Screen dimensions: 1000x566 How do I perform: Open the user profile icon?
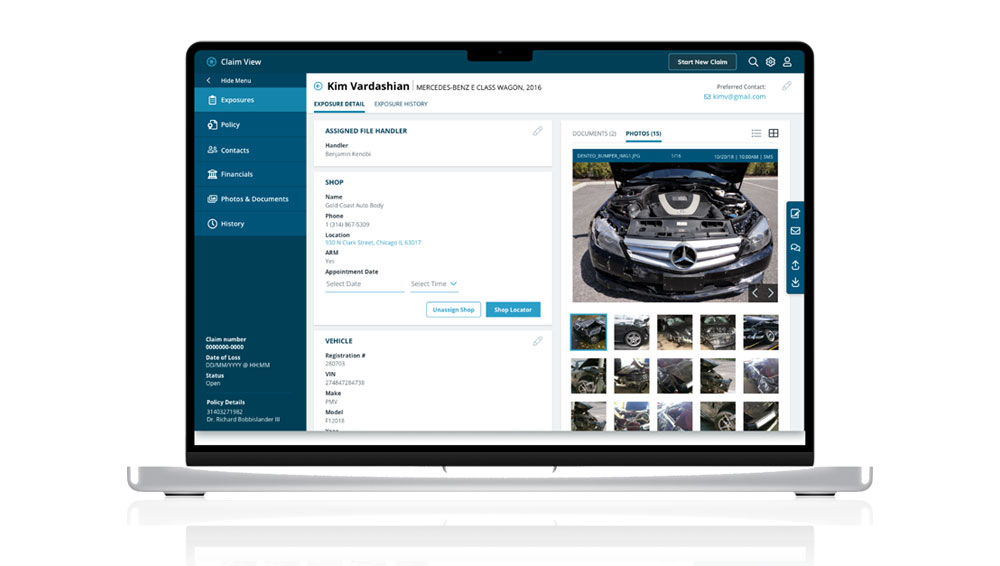tap(787, 62)
